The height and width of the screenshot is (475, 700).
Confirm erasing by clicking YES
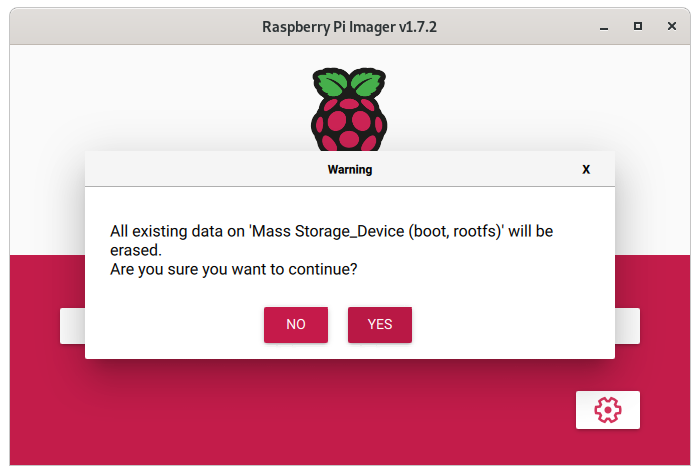point(379,325)
